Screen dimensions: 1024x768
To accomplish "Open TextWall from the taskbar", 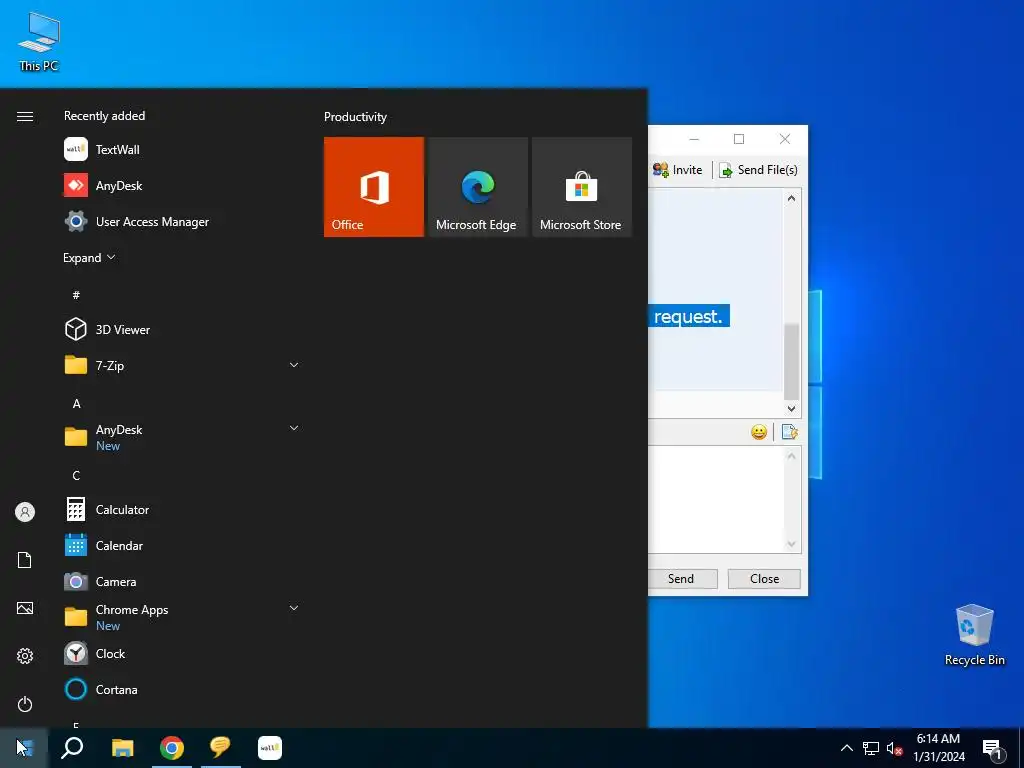I will pyautogui.click(x=270, y=748).
